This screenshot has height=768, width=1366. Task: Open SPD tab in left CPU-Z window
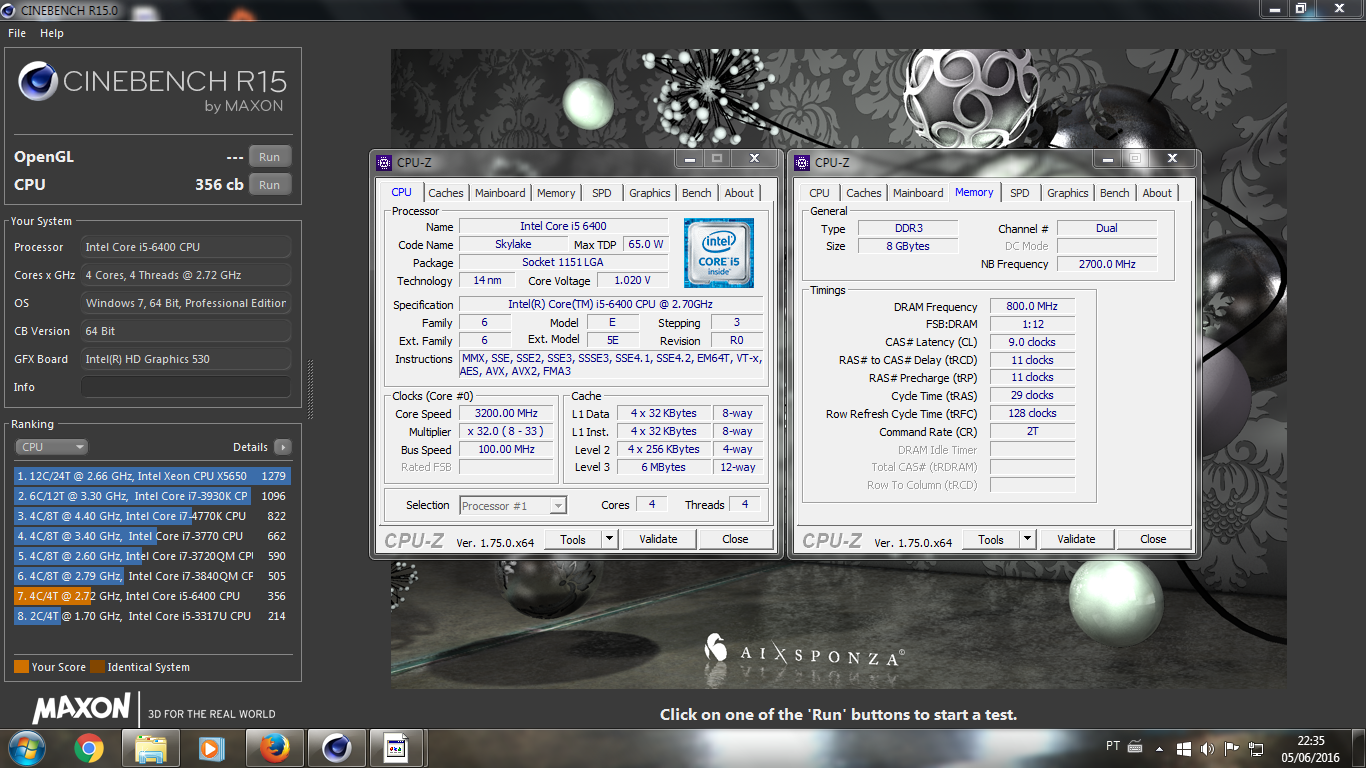pos(601,193)
